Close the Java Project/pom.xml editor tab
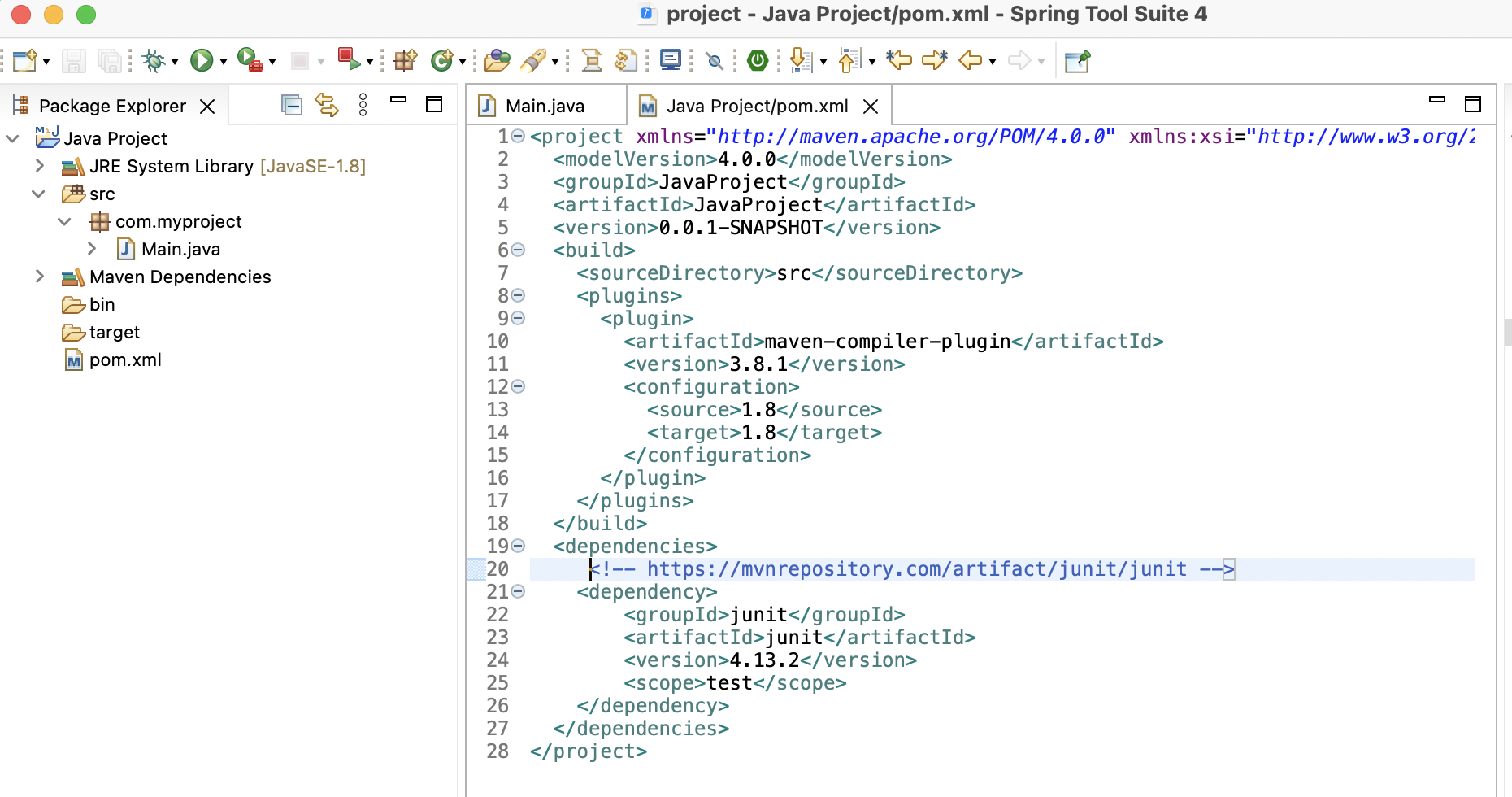1512x797 pixels. [x=871, y=107]
